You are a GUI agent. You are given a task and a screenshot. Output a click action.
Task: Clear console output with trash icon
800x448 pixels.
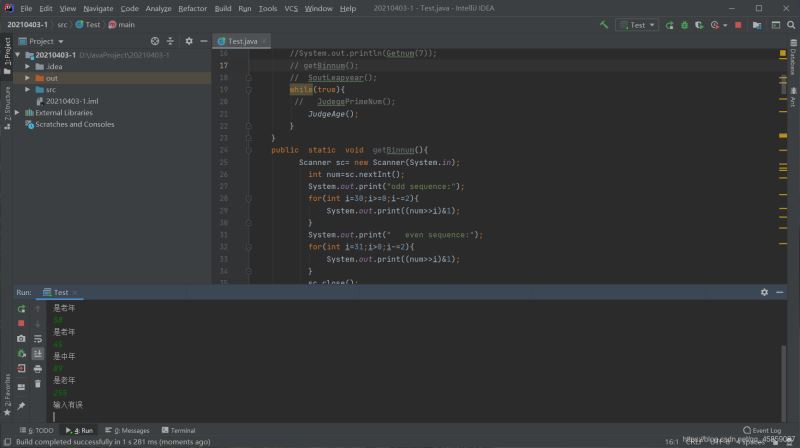(38, 383)
